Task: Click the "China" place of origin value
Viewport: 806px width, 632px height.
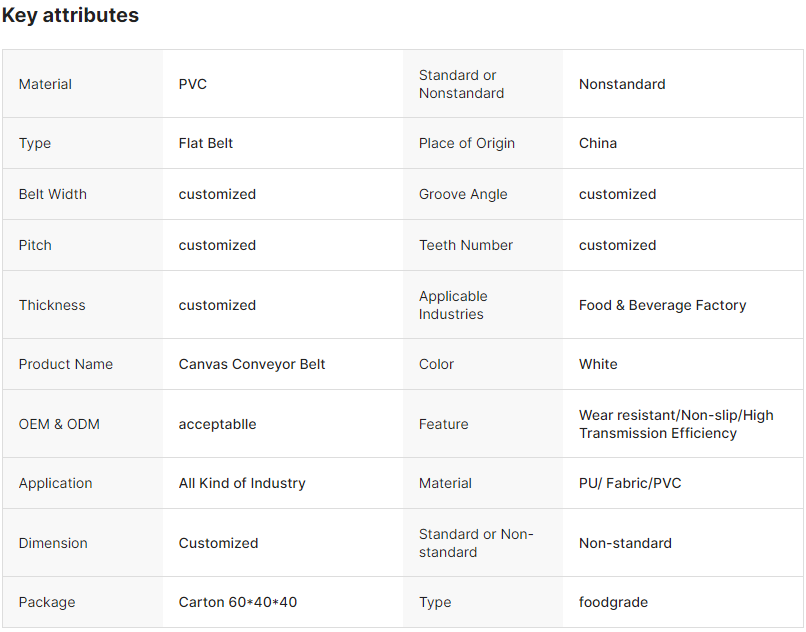Action: [598, 143]
